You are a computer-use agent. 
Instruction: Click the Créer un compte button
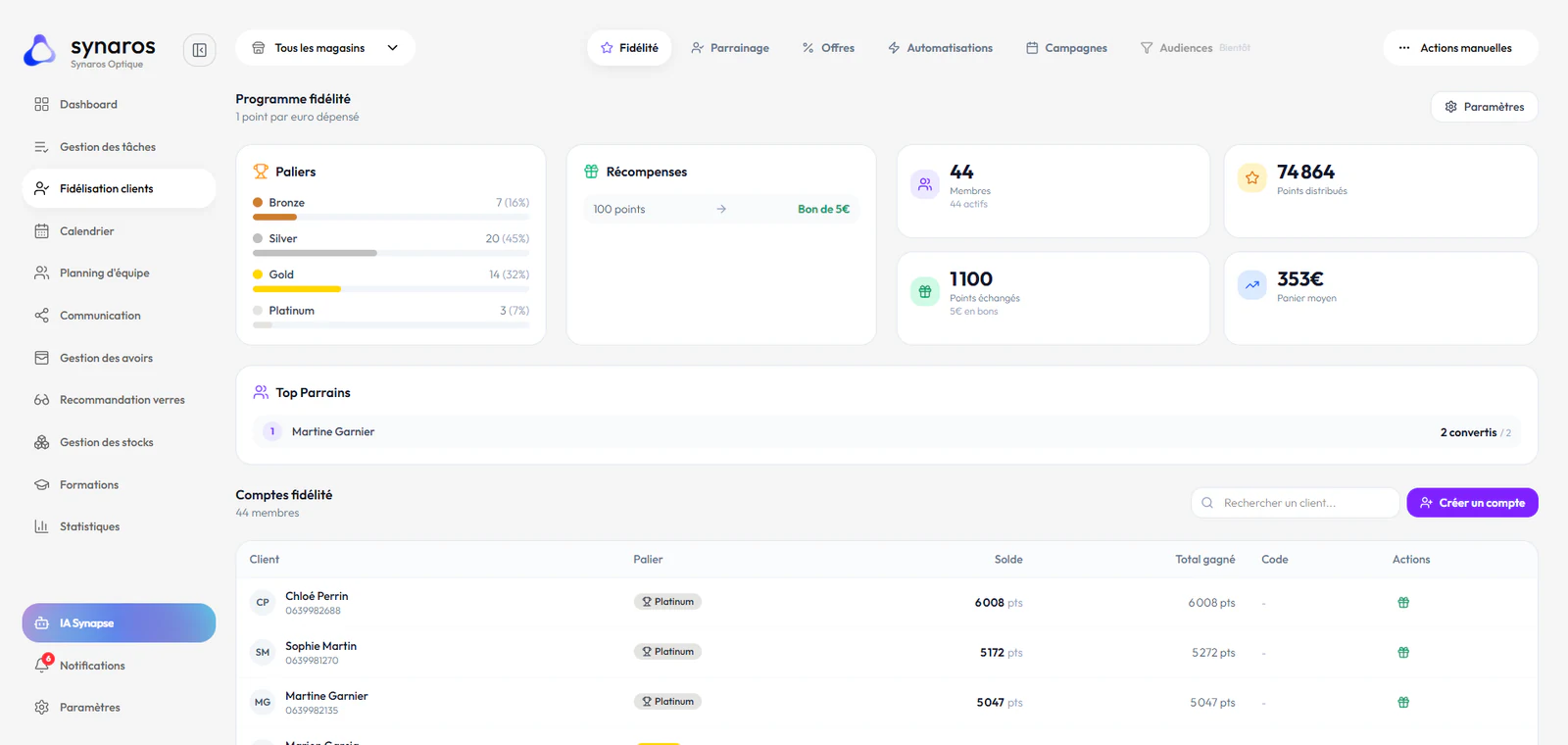click(1473, 503)
